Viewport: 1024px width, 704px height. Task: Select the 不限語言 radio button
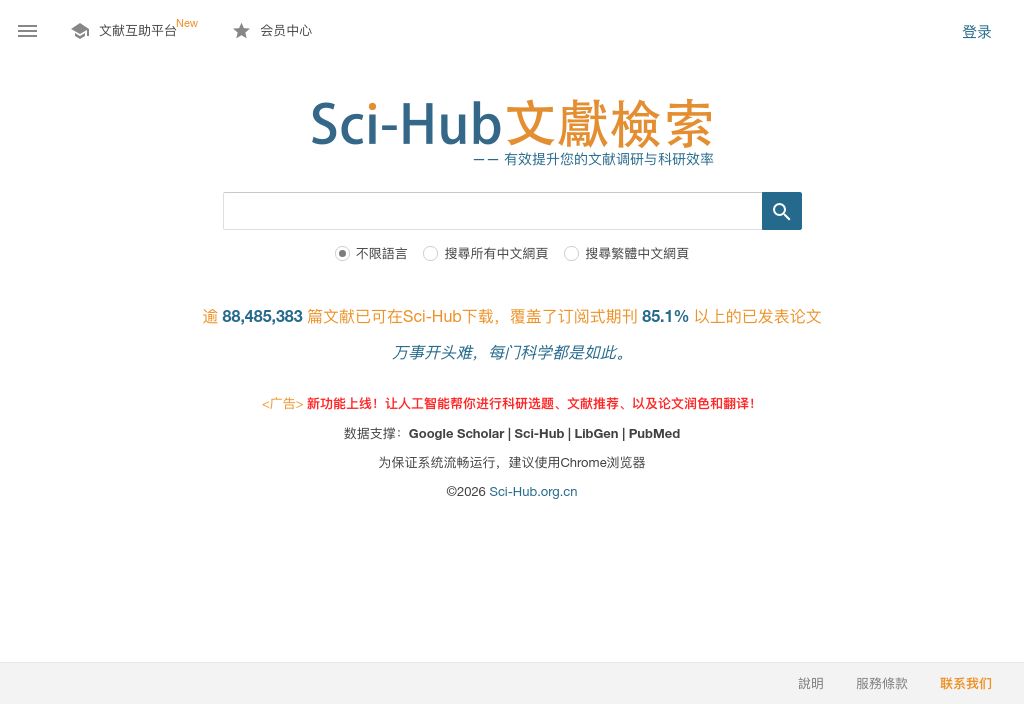click(x=343, y=253)
